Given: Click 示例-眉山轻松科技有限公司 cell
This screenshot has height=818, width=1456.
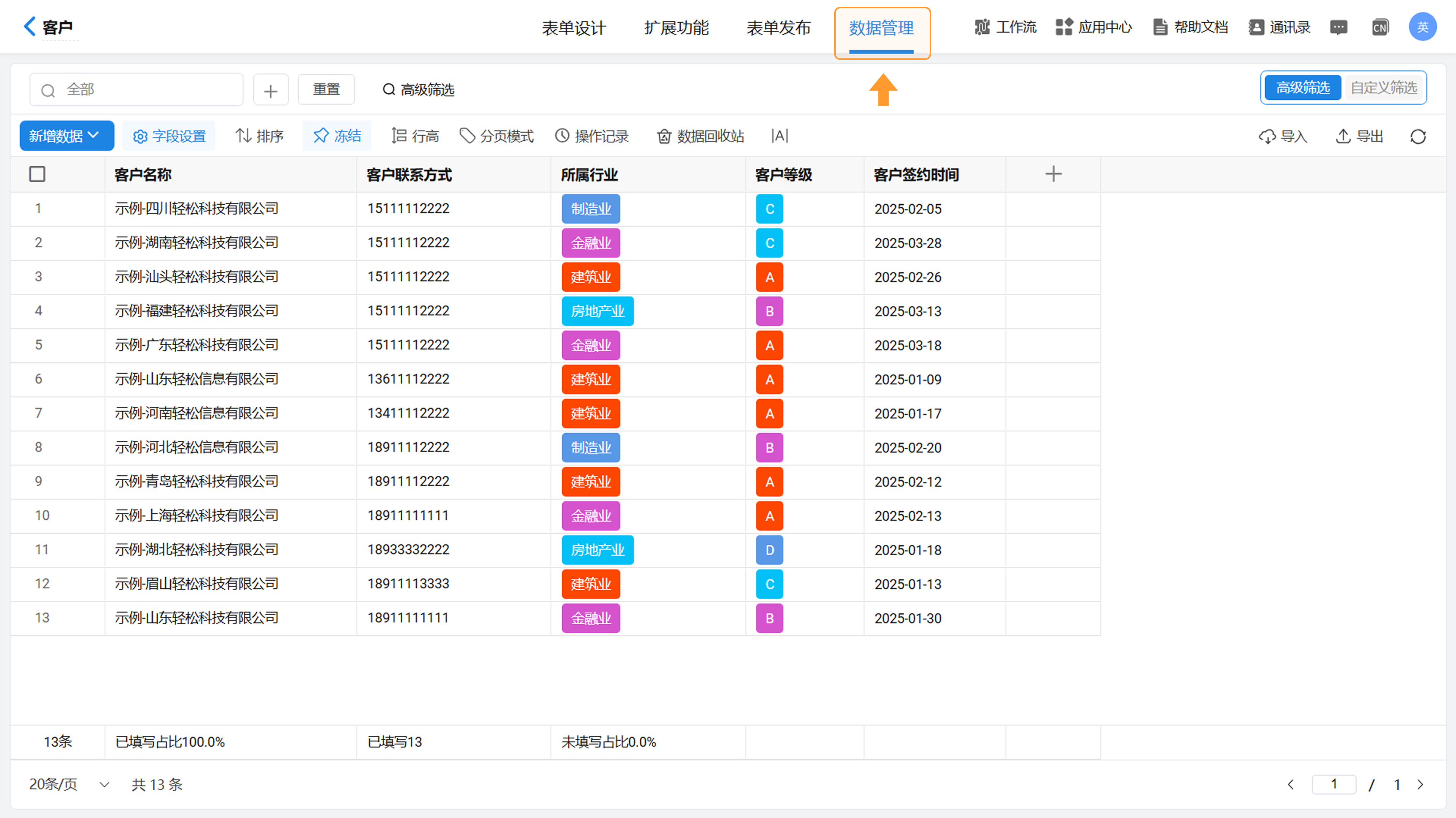Looking at the screenshot, I should point(197,584).
